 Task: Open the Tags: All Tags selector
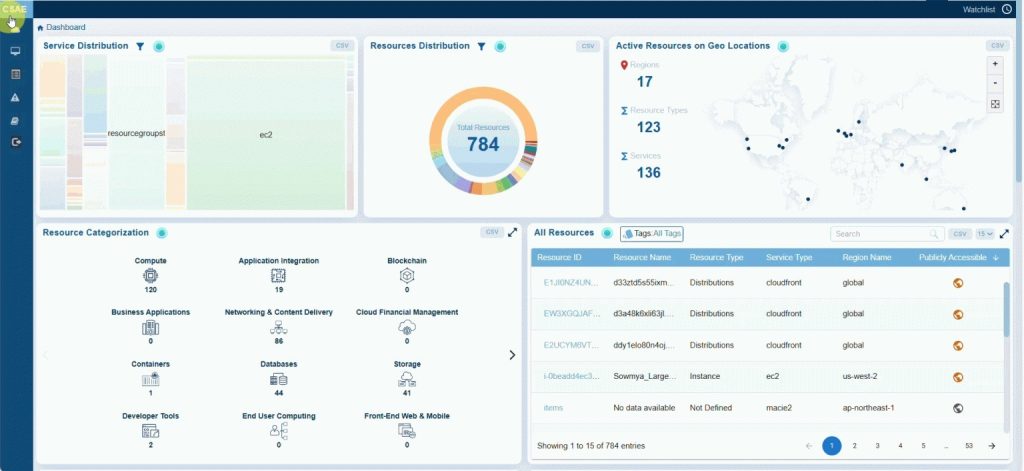click(651, 233)
